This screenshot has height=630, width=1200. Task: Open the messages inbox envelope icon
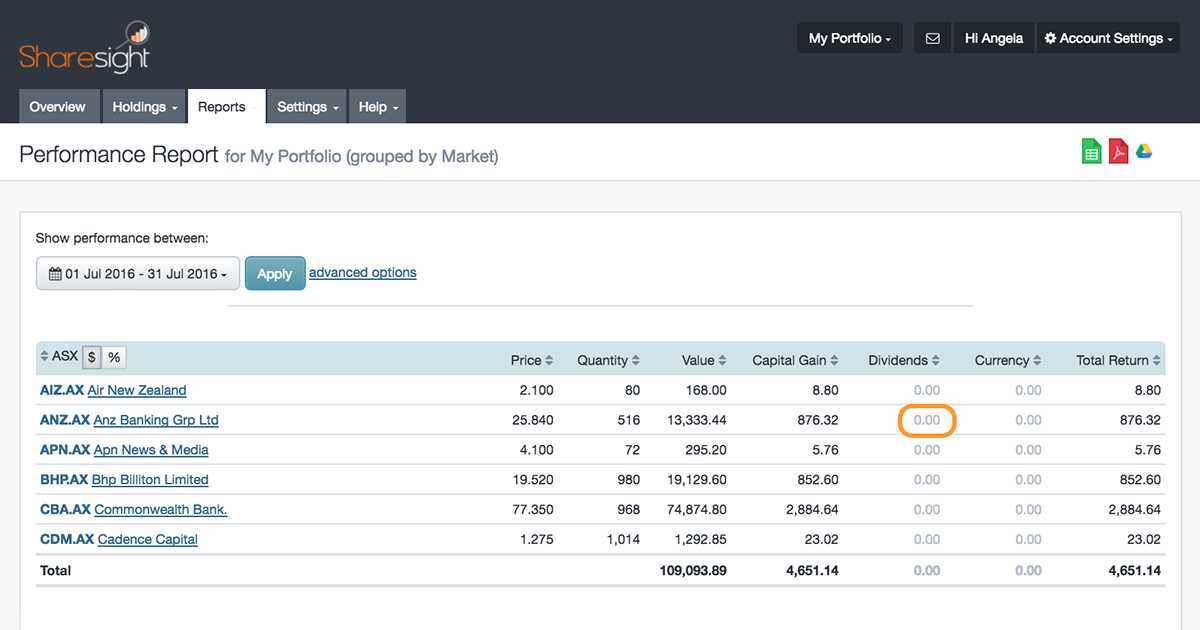[x=932, y=37]
